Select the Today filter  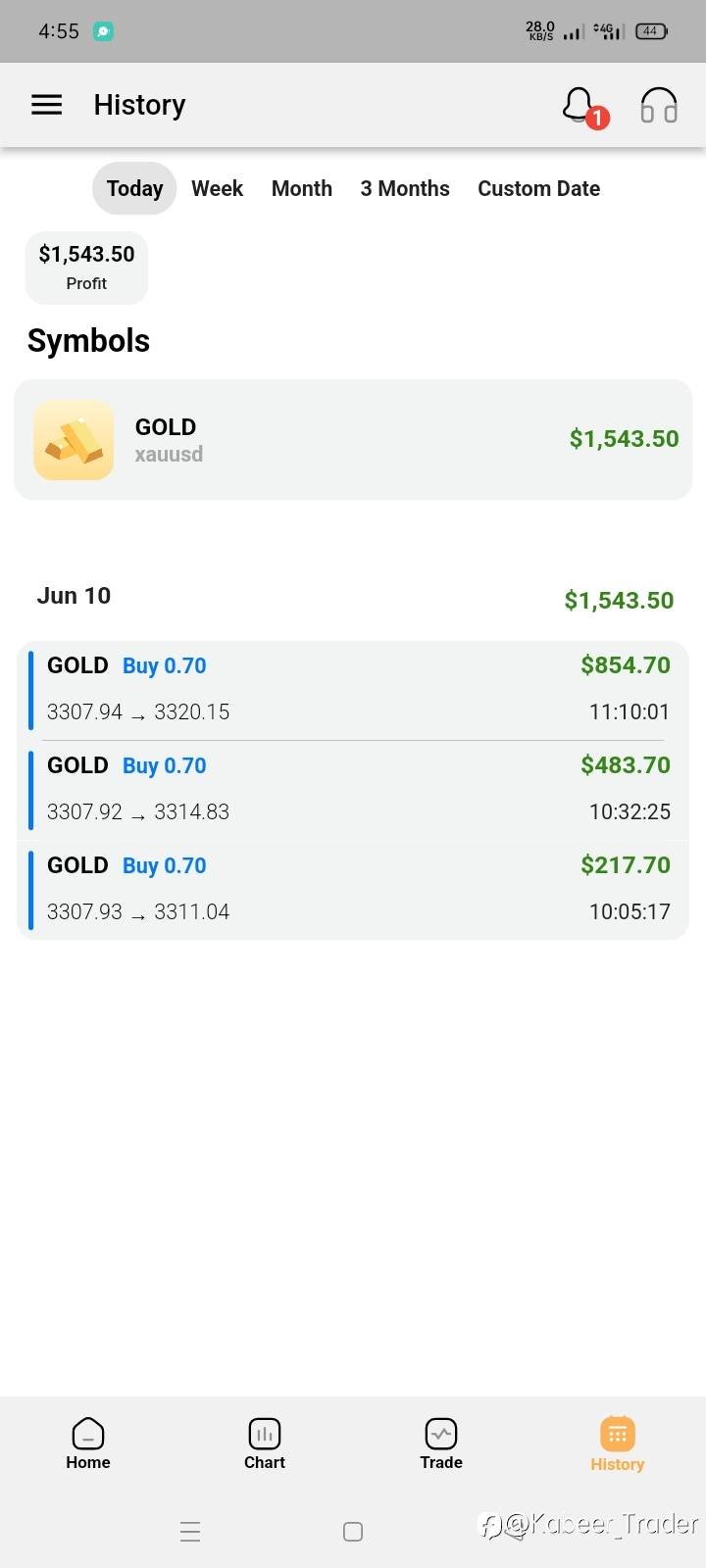pyautogui.click(x=134, y=188)
